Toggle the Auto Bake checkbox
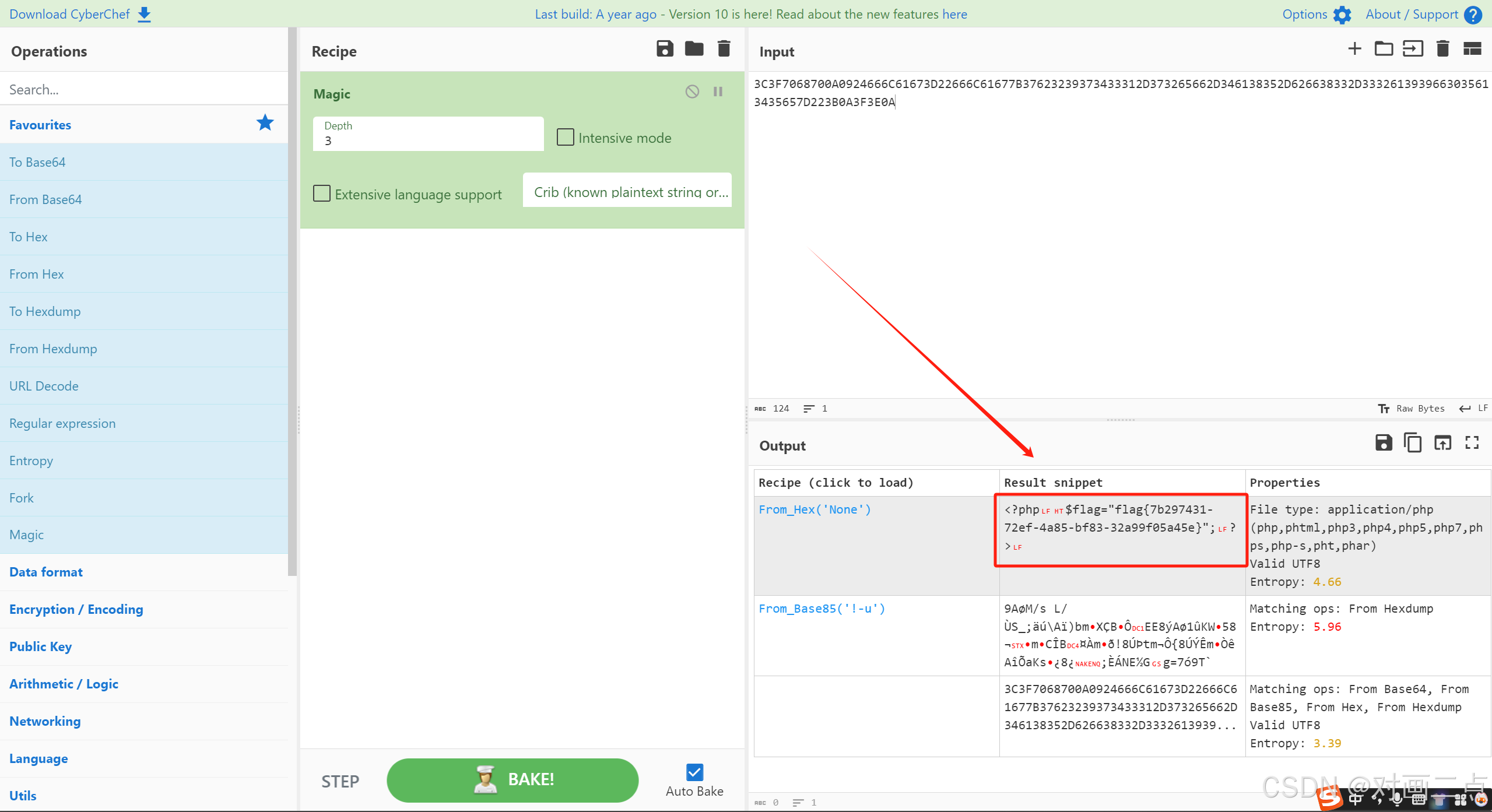Screen dimensions: 1492x812 (694, 772)
